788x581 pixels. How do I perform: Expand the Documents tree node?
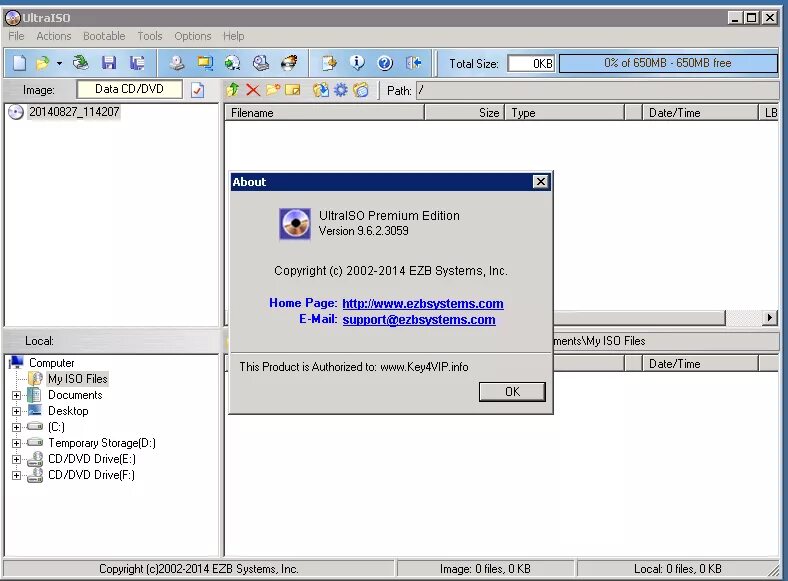pos(17,396)
